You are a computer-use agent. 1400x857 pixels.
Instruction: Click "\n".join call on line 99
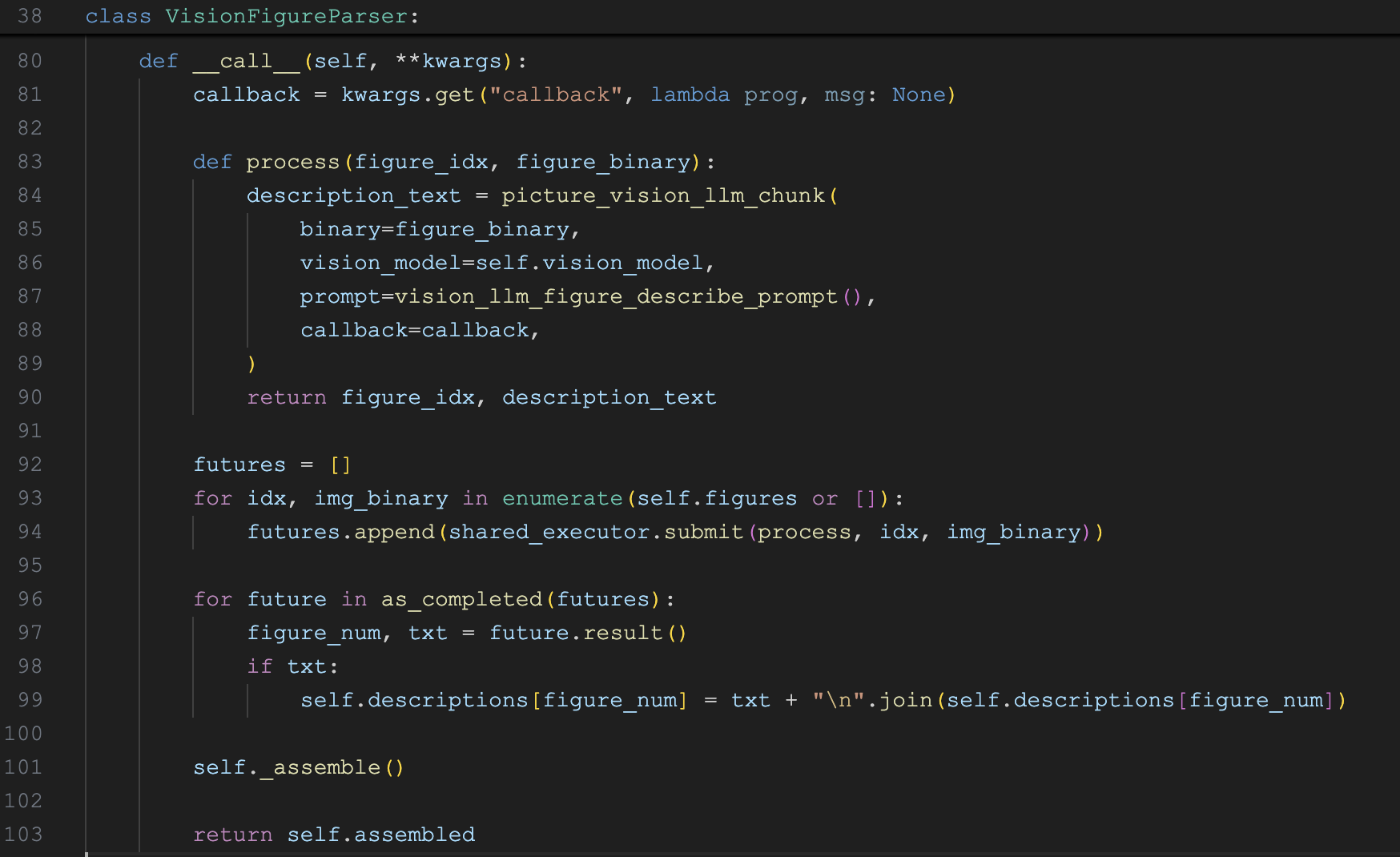[x=872, y=700]
